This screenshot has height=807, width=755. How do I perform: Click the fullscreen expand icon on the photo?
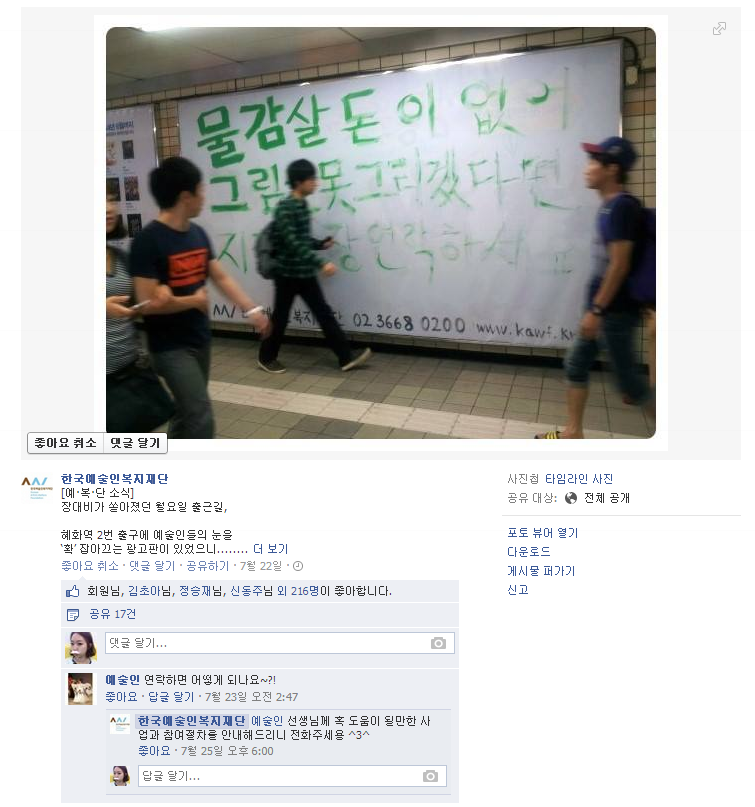pyautogui.click(x=719, y=28)
